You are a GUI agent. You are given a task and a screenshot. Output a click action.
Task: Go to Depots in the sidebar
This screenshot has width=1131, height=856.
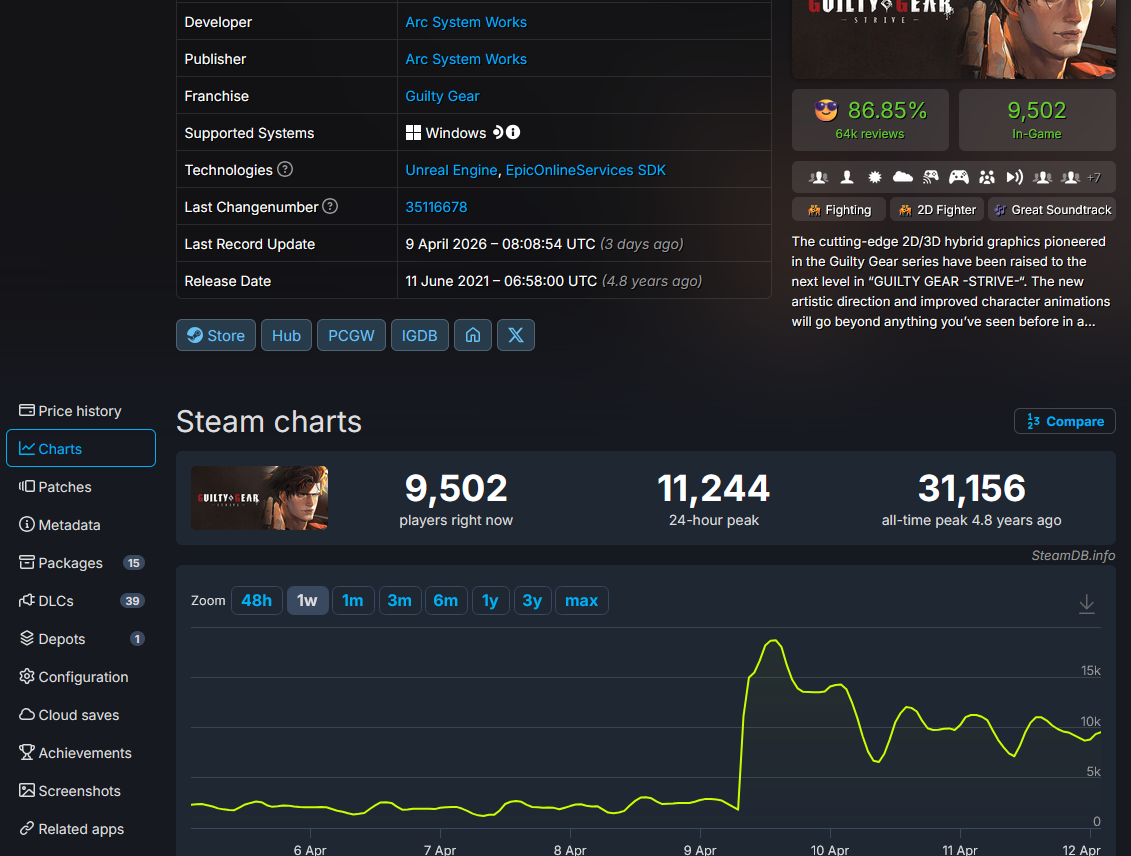[81, 639]
